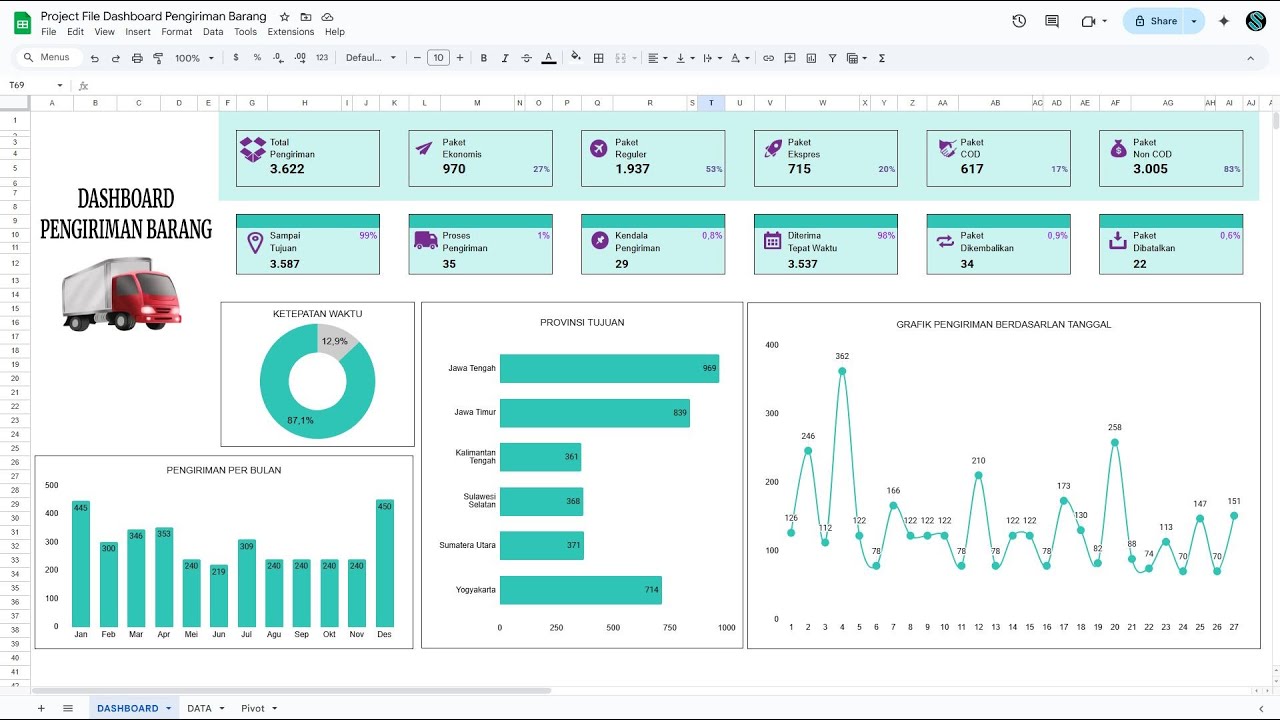1280x720 pixels.
Task: Apply currency format with the dollar icon
Action: (236, 58)
